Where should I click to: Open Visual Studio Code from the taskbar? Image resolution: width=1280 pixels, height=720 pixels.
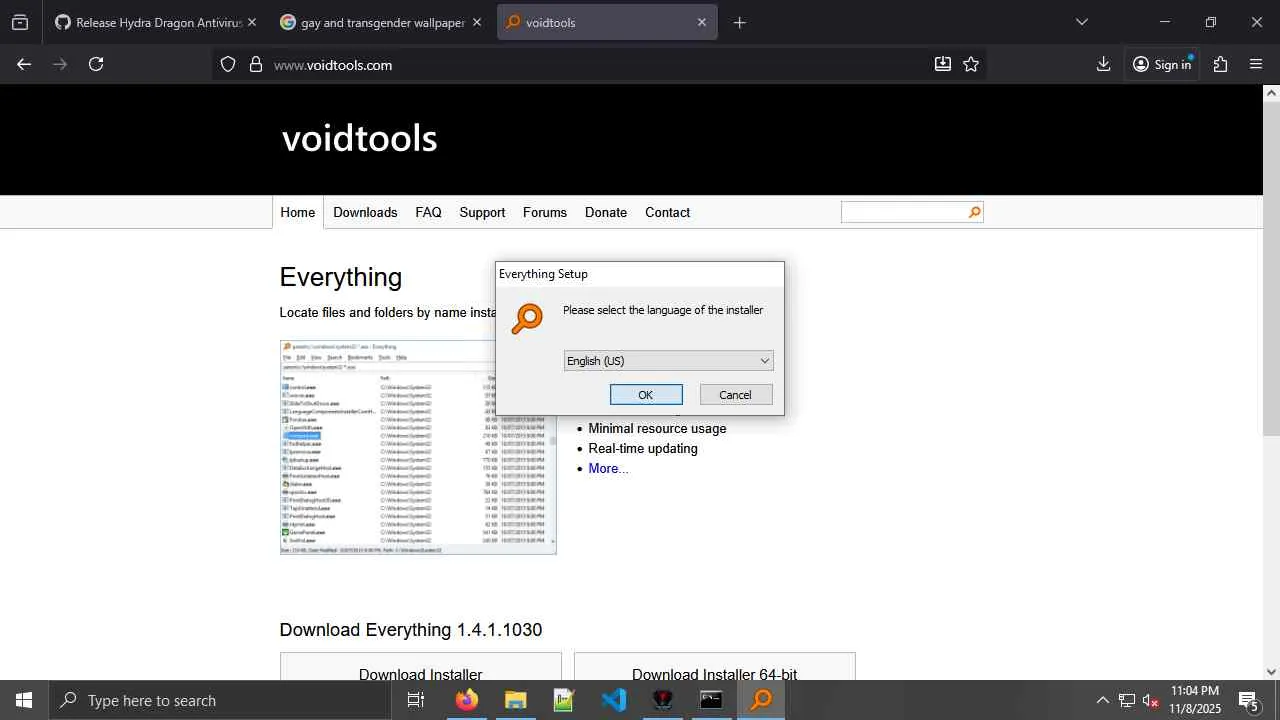614,700
